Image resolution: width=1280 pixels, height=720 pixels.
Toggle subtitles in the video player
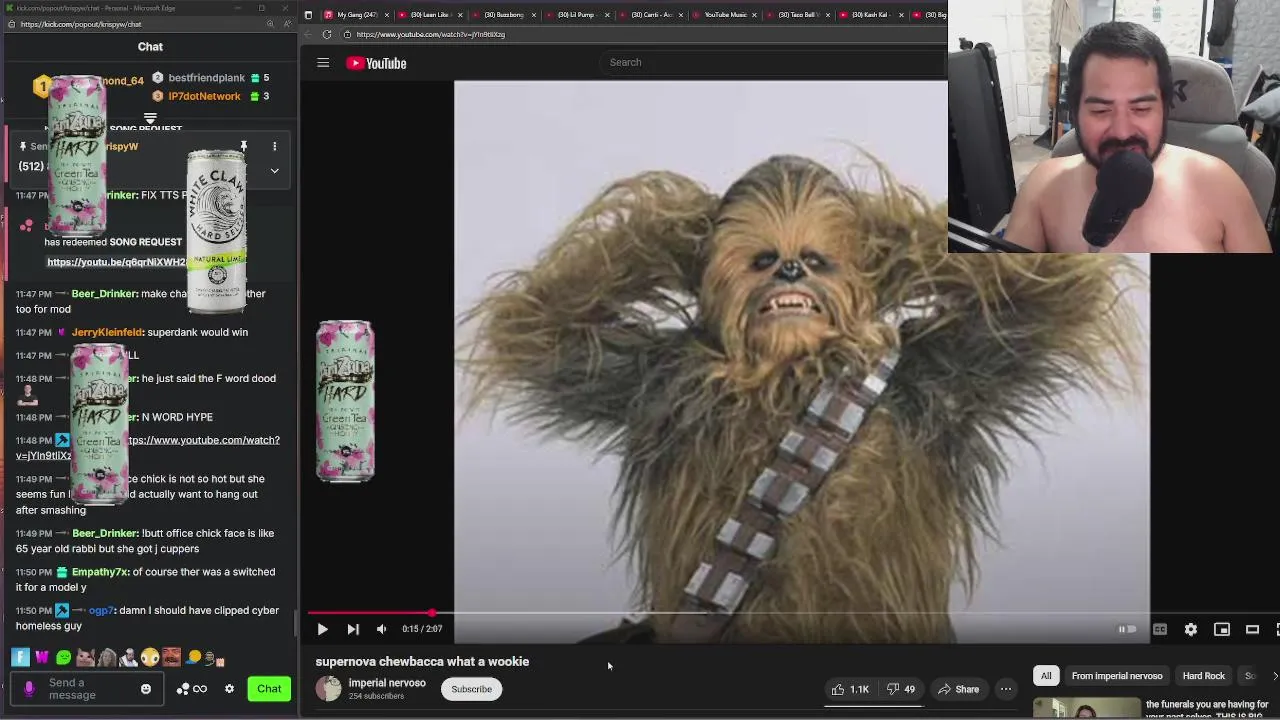point(1159,629)
